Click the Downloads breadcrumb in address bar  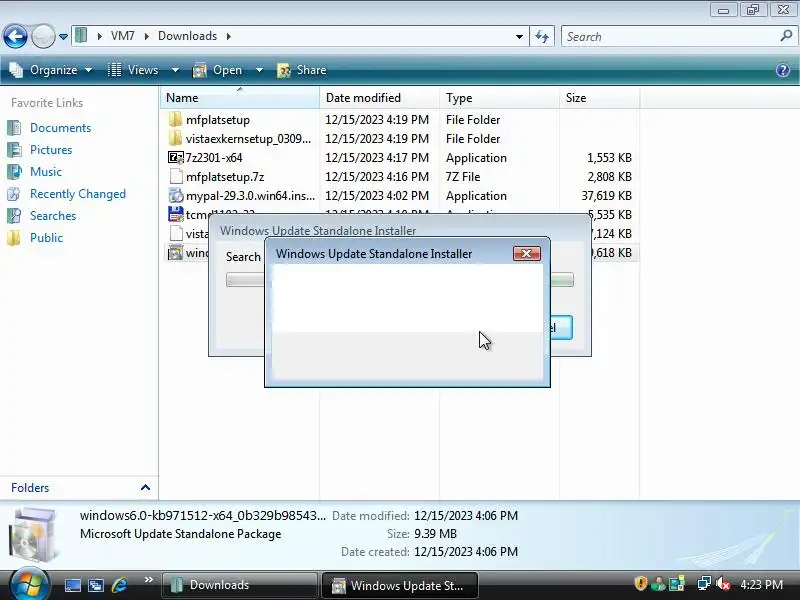point(187,36)
